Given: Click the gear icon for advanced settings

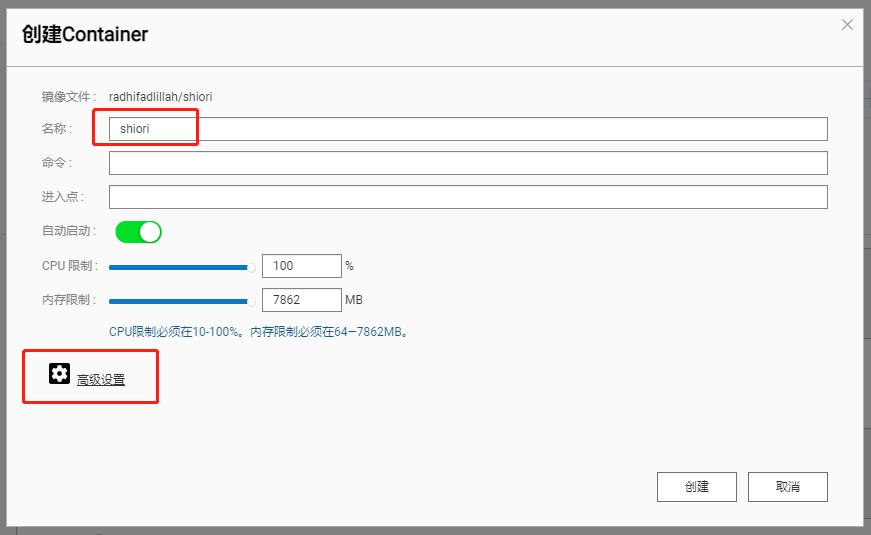Looking at the screenshot, I should [x=59, y=374].
